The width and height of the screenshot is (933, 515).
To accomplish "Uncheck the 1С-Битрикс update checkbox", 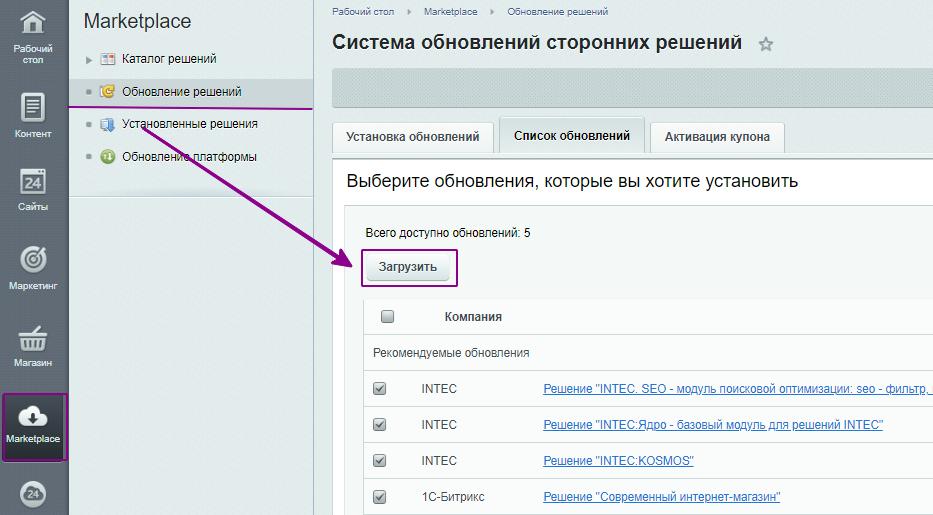I will [380, 497].
